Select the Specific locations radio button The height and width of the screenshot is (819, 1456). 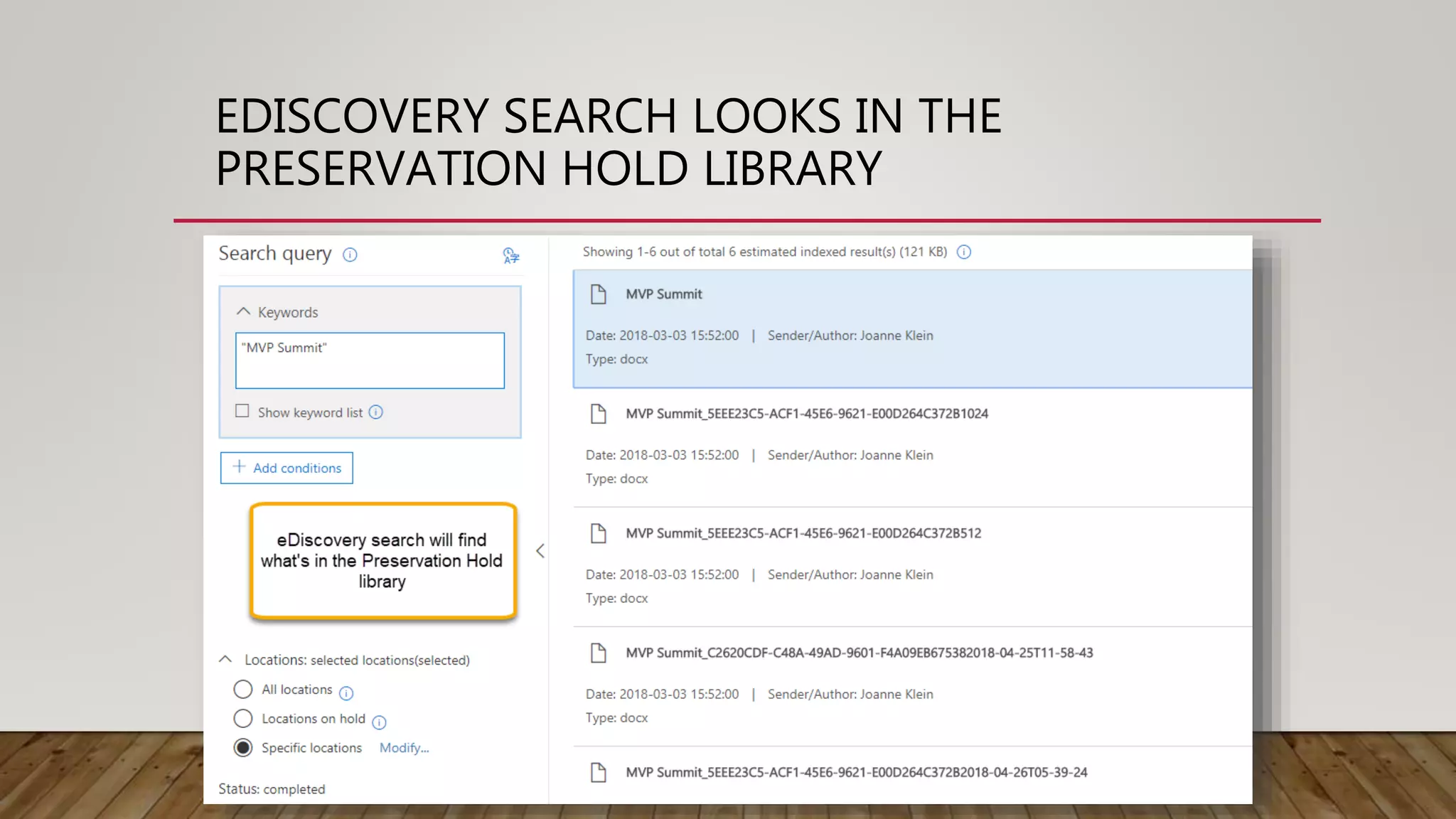pos(243,748)
